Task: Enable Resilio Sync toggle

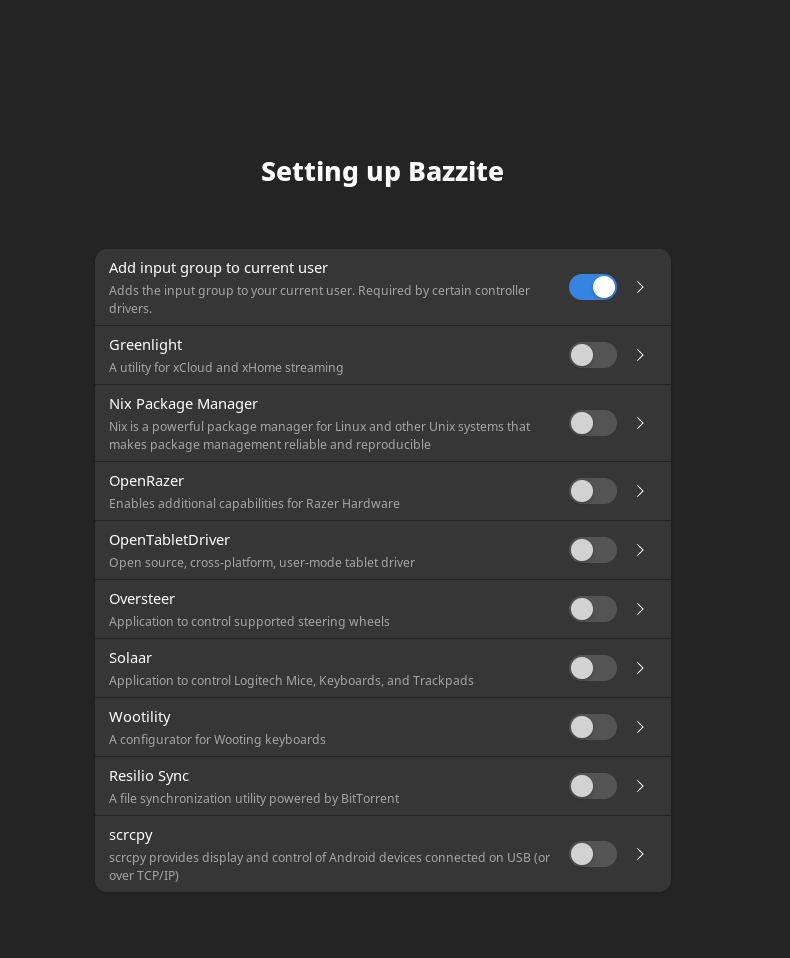Action: click(x=593, y=786)
